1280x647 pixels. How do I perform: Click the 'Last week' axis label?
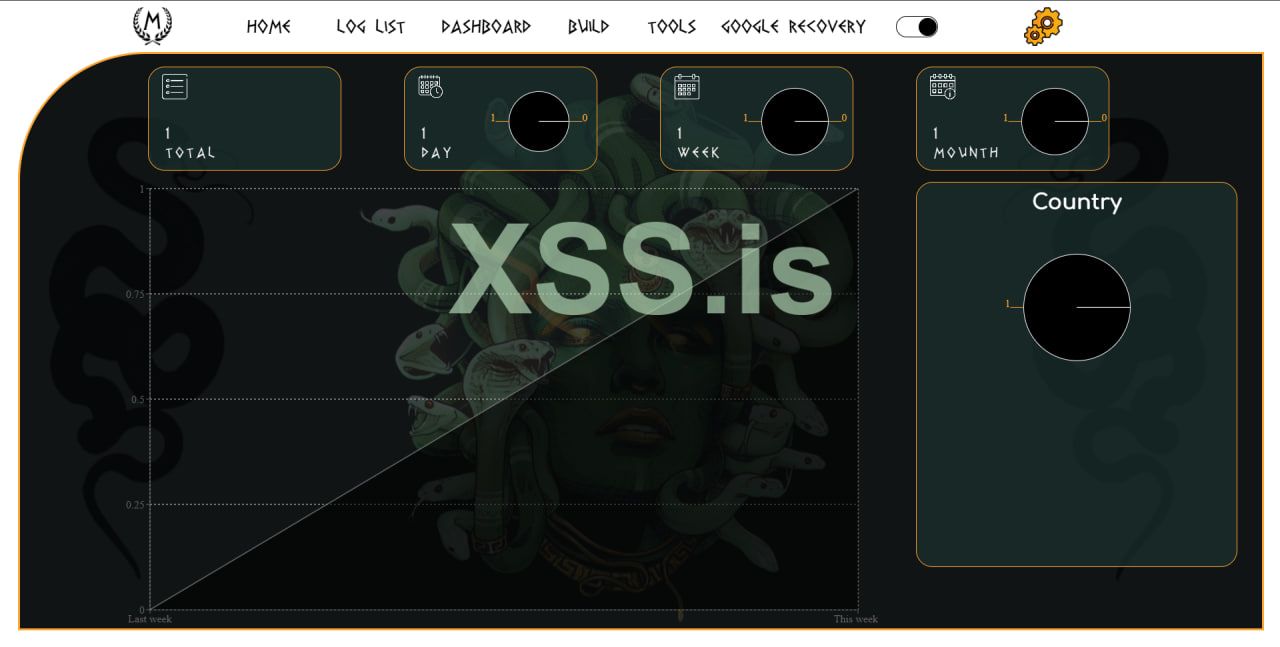pyautogui.click(x=150, y=619)
